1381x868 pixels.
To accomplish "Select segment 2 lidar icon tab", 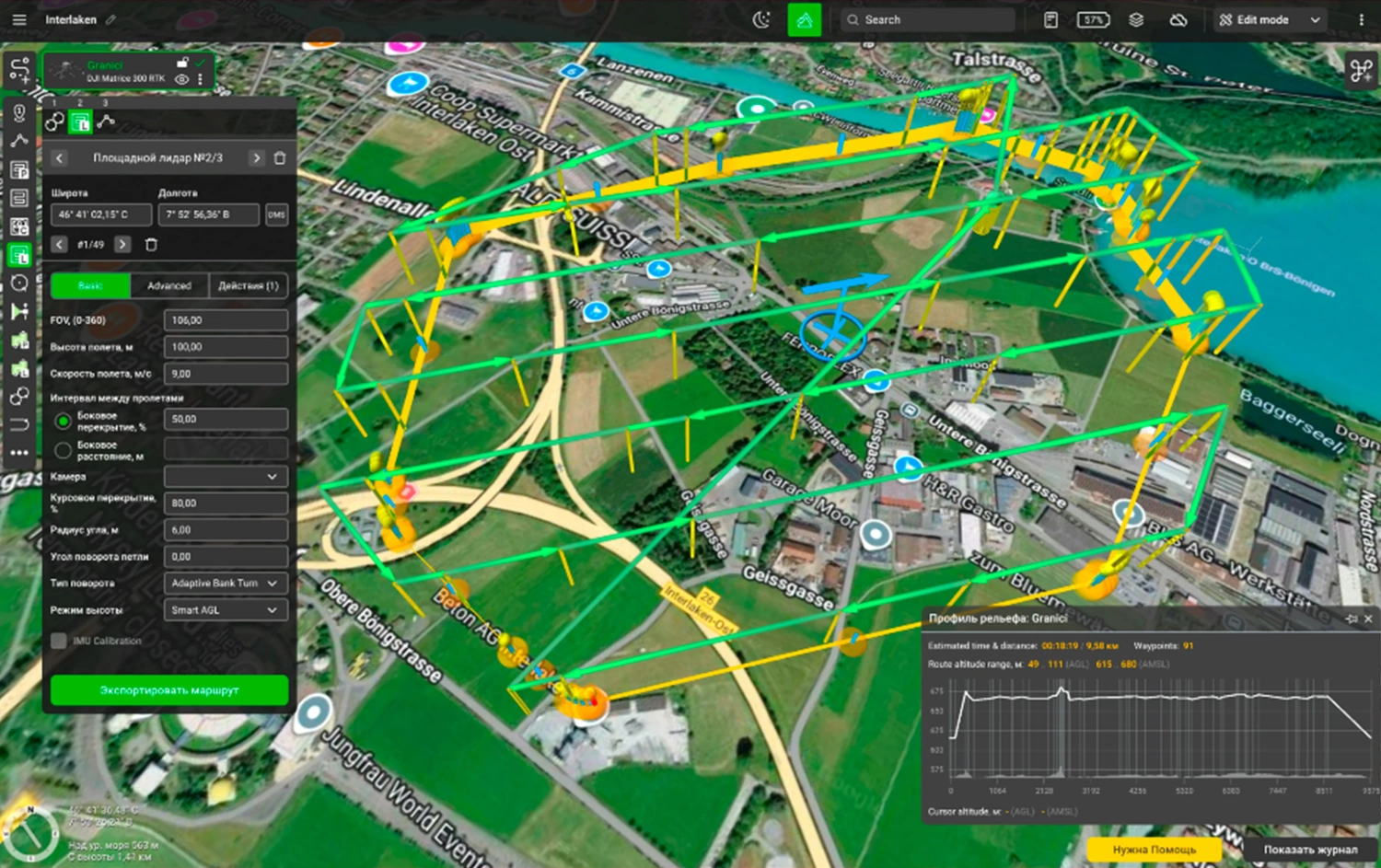I will (x=80, y=122).
